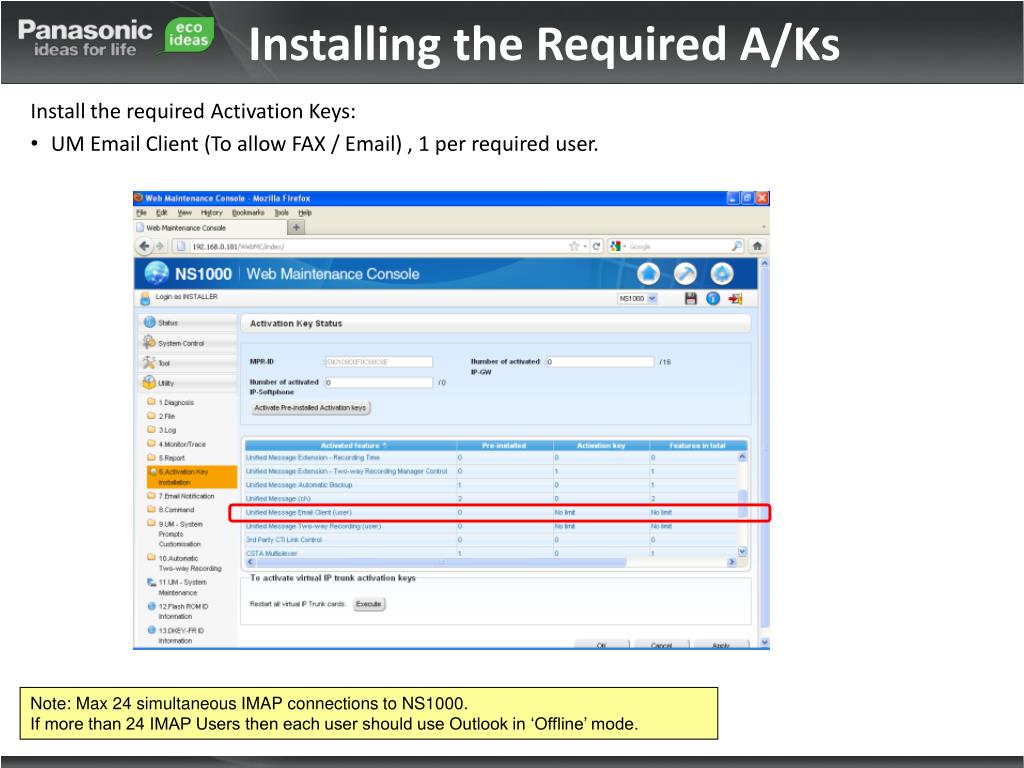Click the Firefox forward arrow
Viewport: 1024px width, 768px height.
click(x=159, y=246)
